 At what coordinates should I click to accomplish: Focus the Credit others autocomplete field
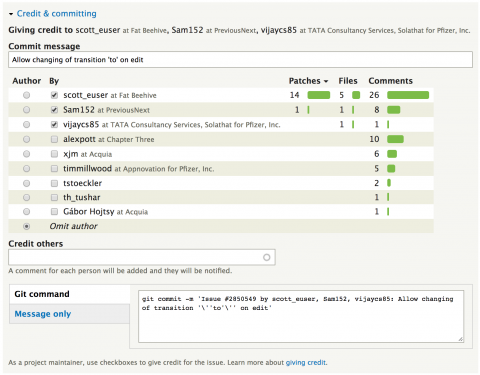[x=142, y=257]
